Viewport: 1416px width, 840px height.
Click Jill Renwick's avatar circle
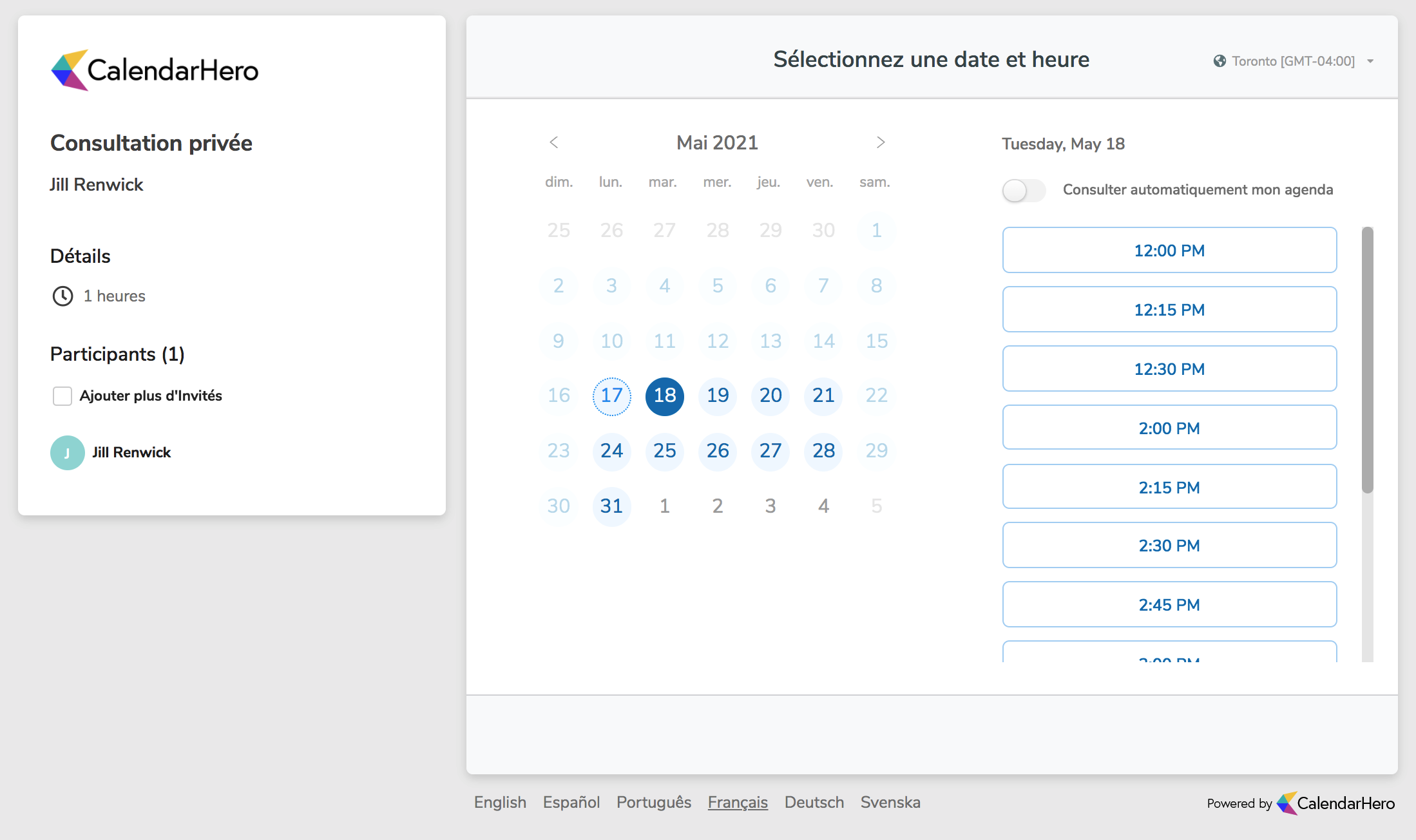tap(67, 452)
